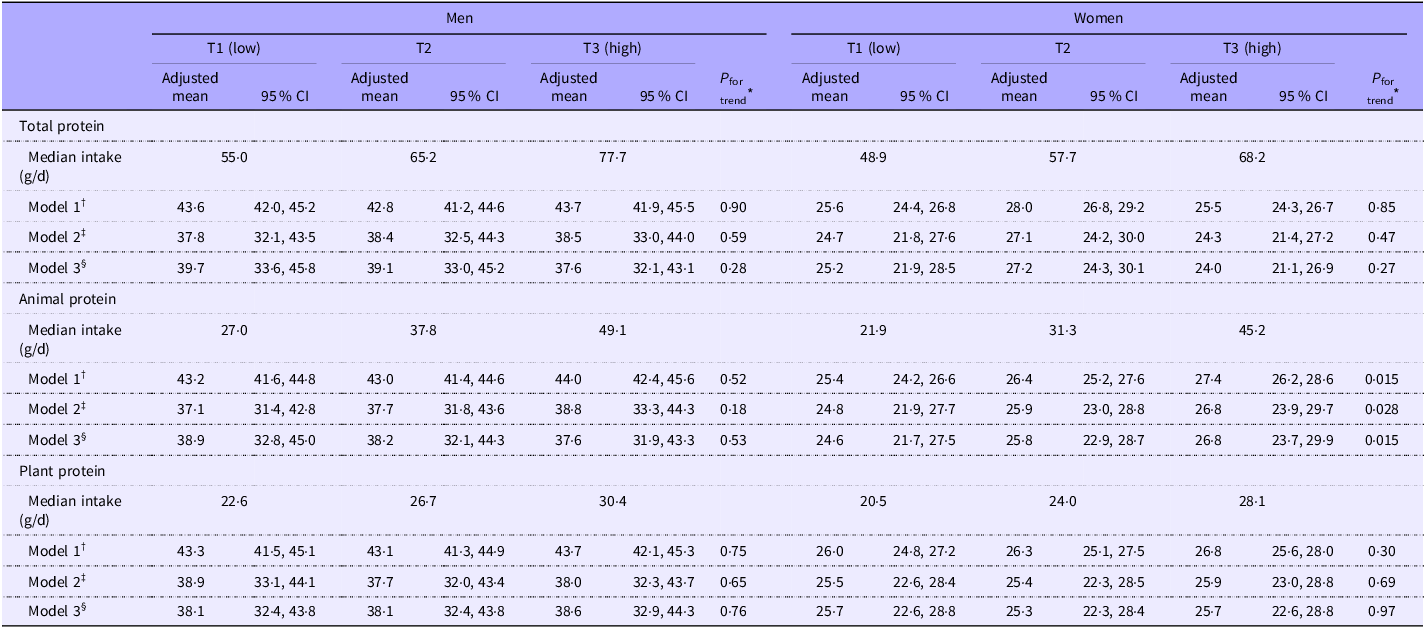This screenshot has width=1426, height=628.
Task: Click 'Model 2' row label under Animal protein
Action: point(58,408)
